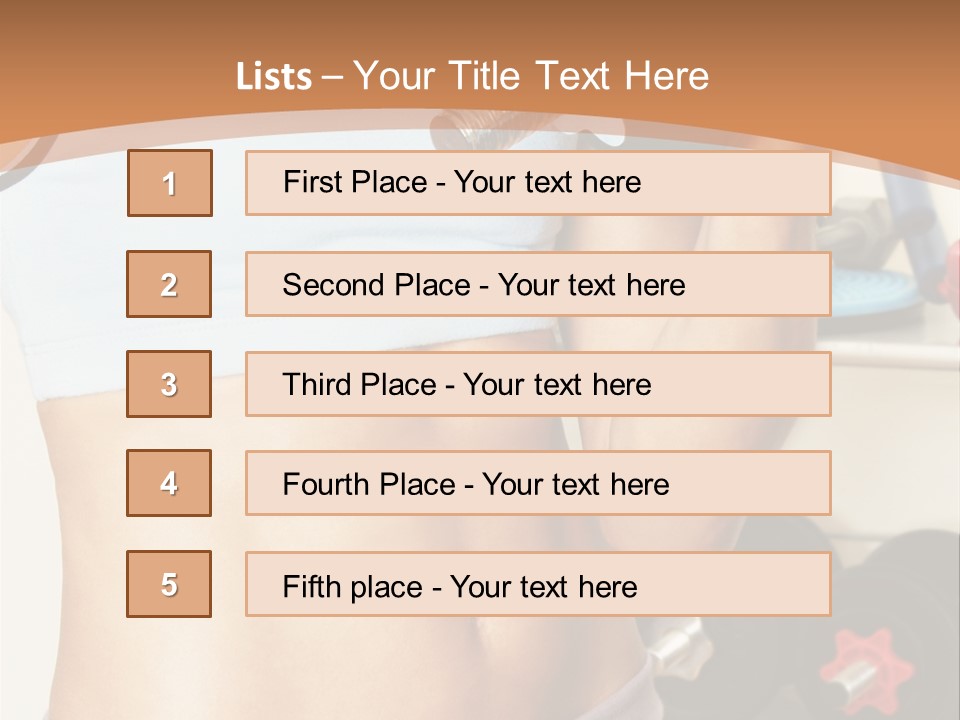The width and height of the screenshot is (960, 720).
Task: Select the number 2 box
Action: click(x=169, y=285)
